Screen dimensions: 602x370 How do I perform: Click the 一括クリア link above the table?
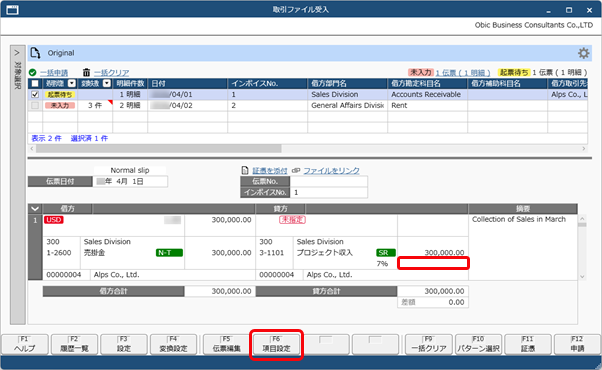coord(112,73)
